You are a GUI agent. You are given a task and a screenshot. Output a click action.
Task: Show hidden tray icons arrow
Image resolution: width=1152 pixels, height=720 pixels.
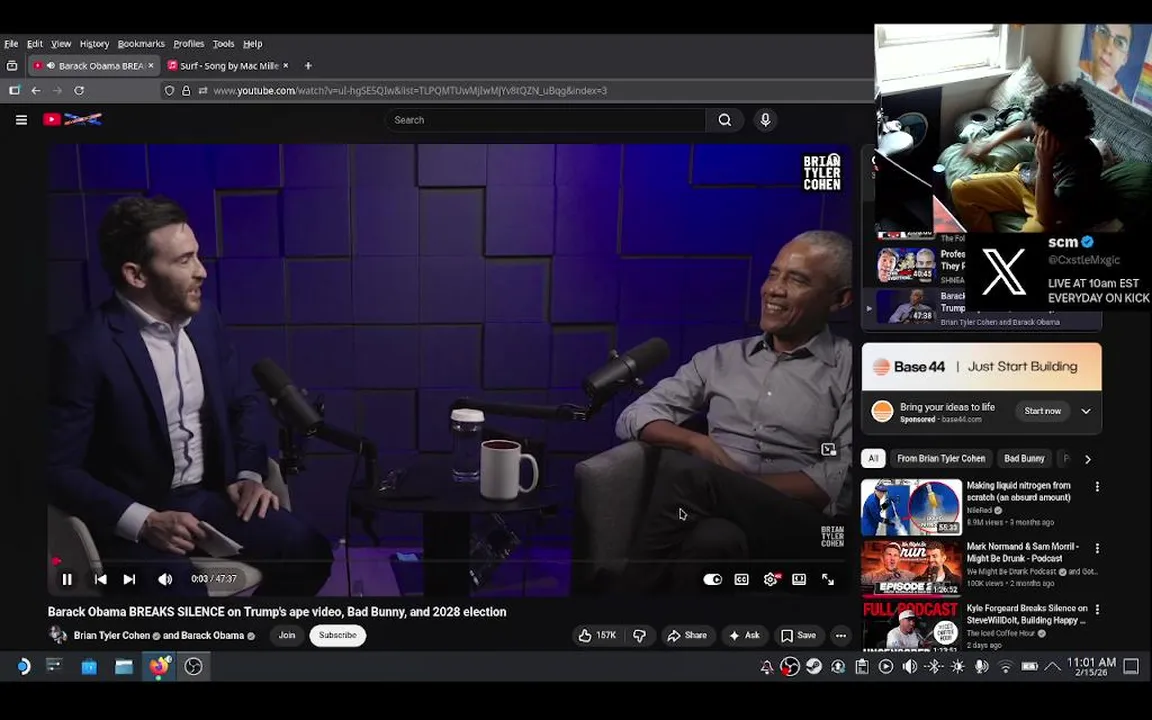click(x=1052, y=666)
